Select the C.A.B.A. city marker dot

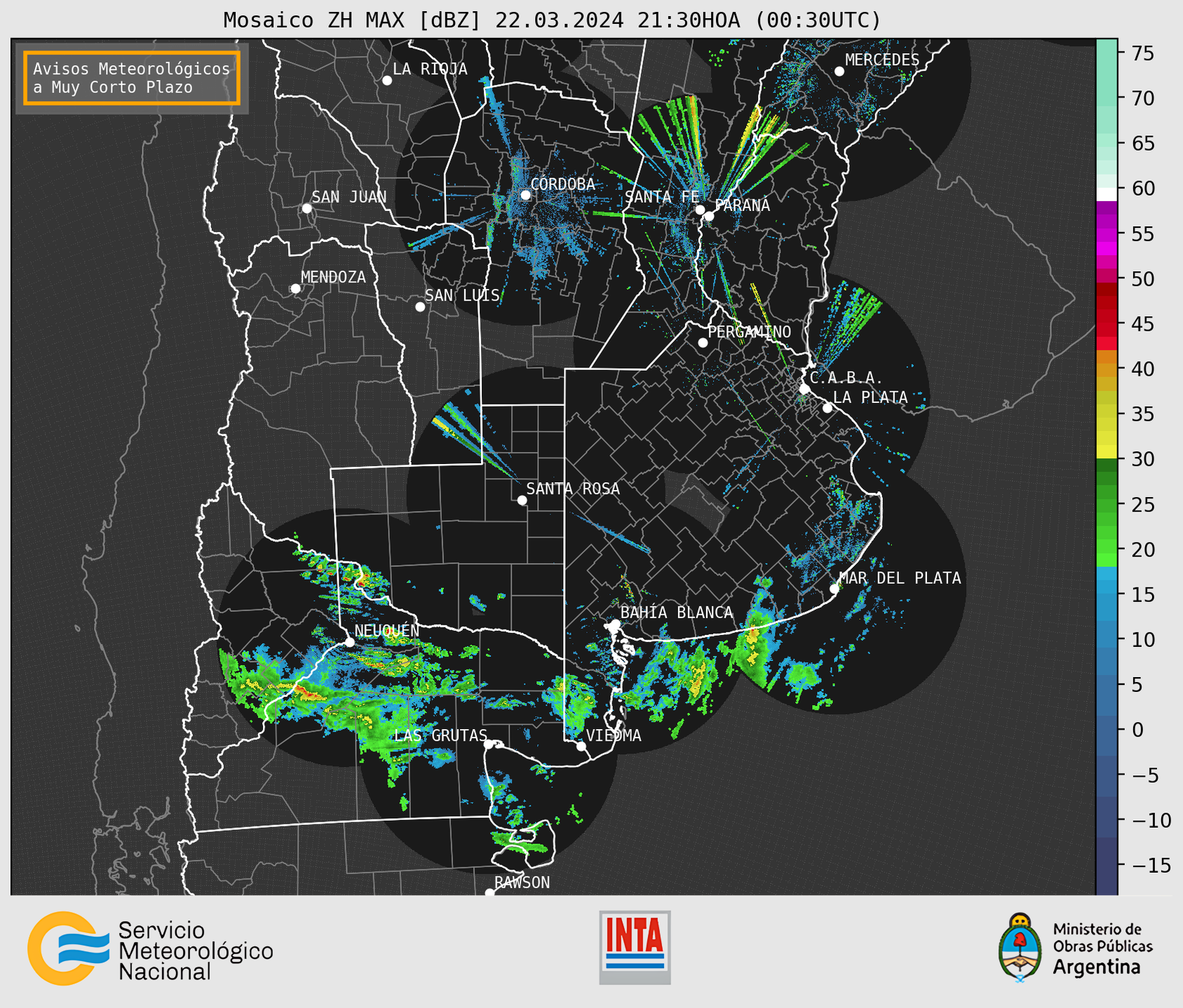point(804,389)
